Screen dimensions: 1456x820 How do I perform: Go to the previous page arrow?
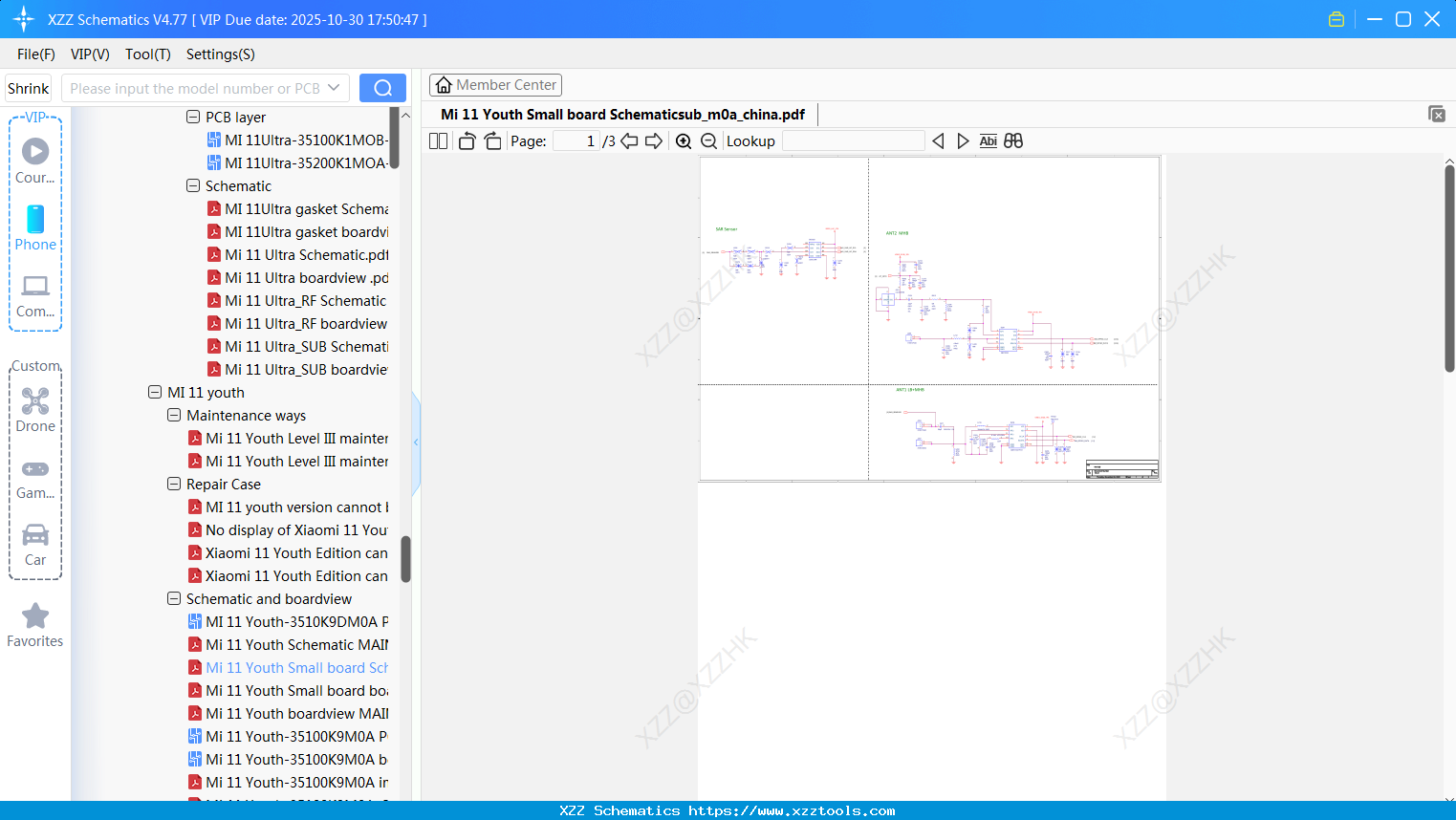tap(629, 141)
